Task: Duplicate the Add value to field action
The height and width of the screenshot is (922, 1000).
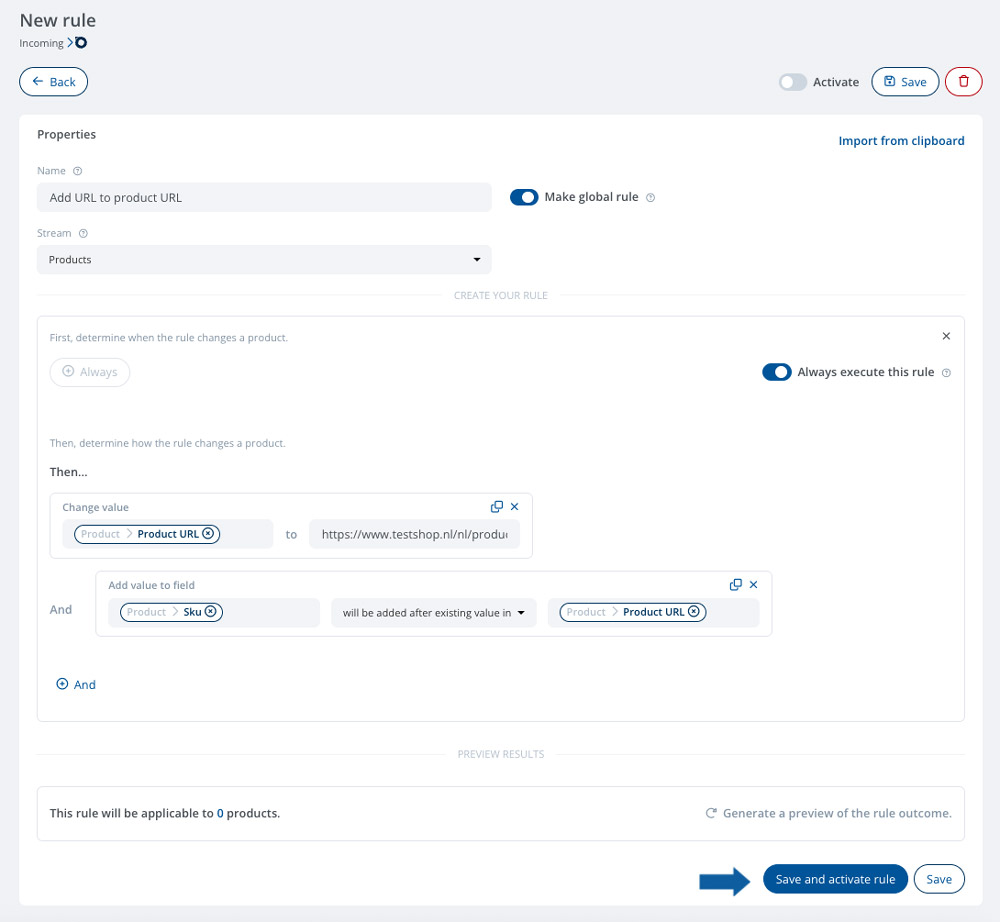Action: [x=735, y=585]
